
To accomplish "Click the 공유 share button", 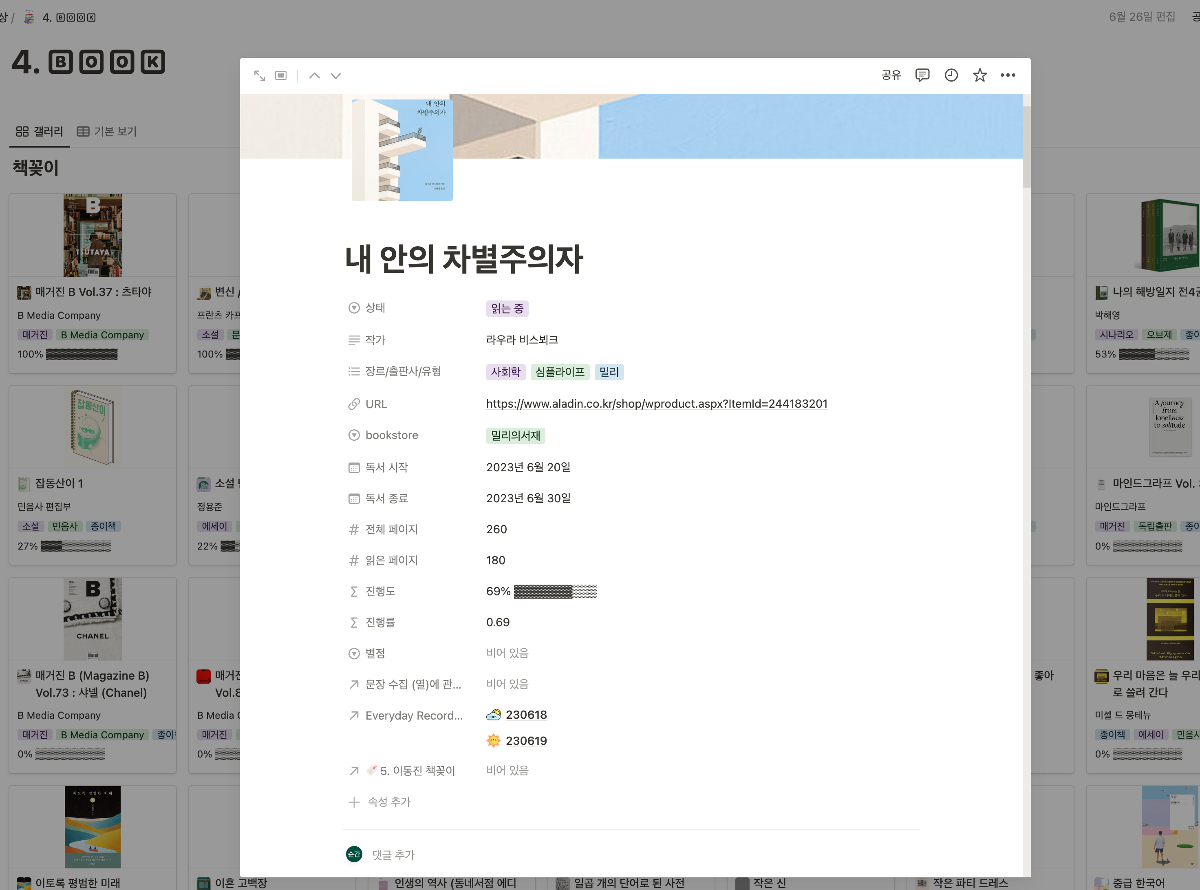I will click(891, 75).
